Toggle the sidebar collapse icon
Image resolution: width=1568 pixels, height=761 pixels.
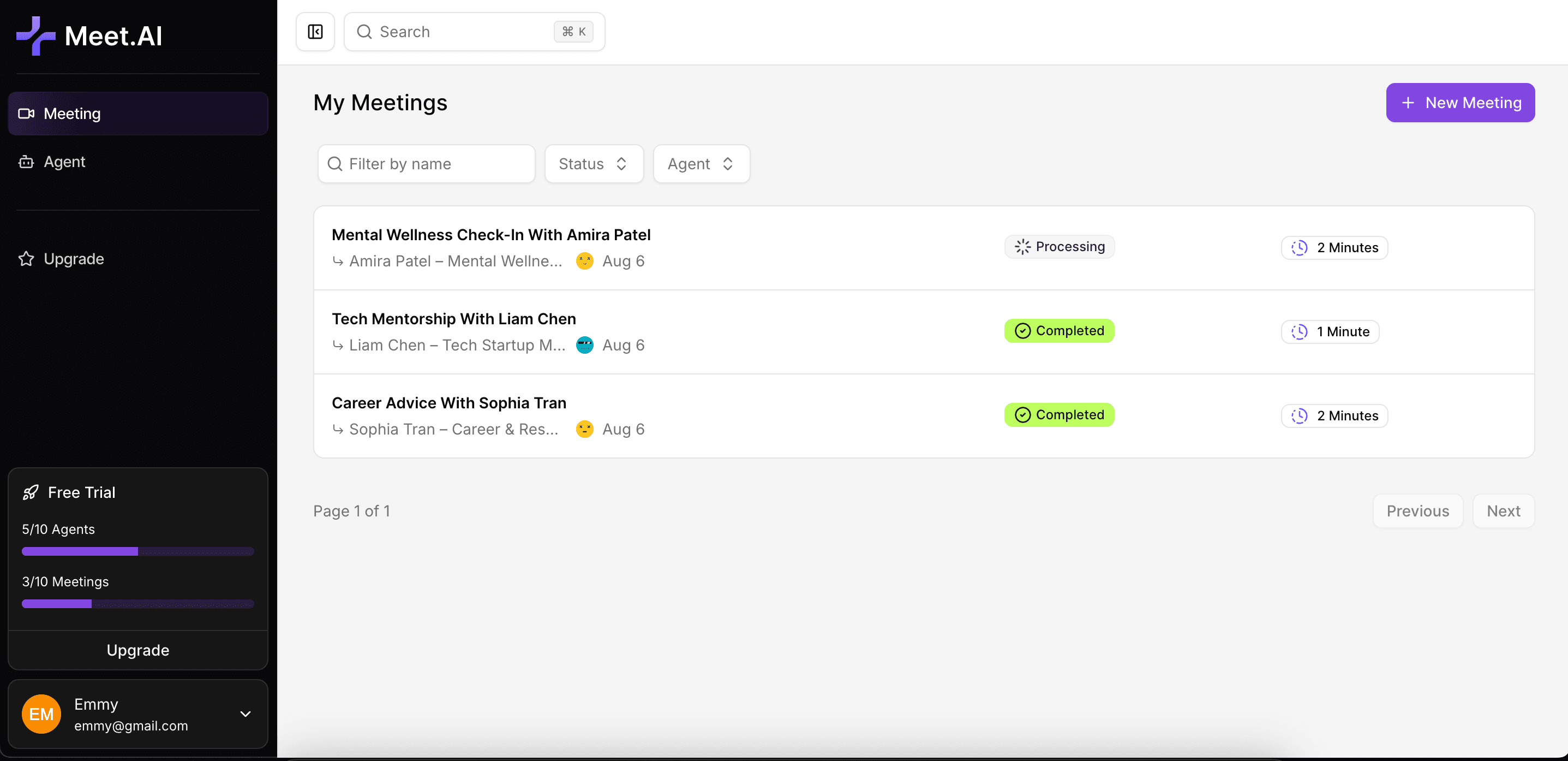coord(315,32)
